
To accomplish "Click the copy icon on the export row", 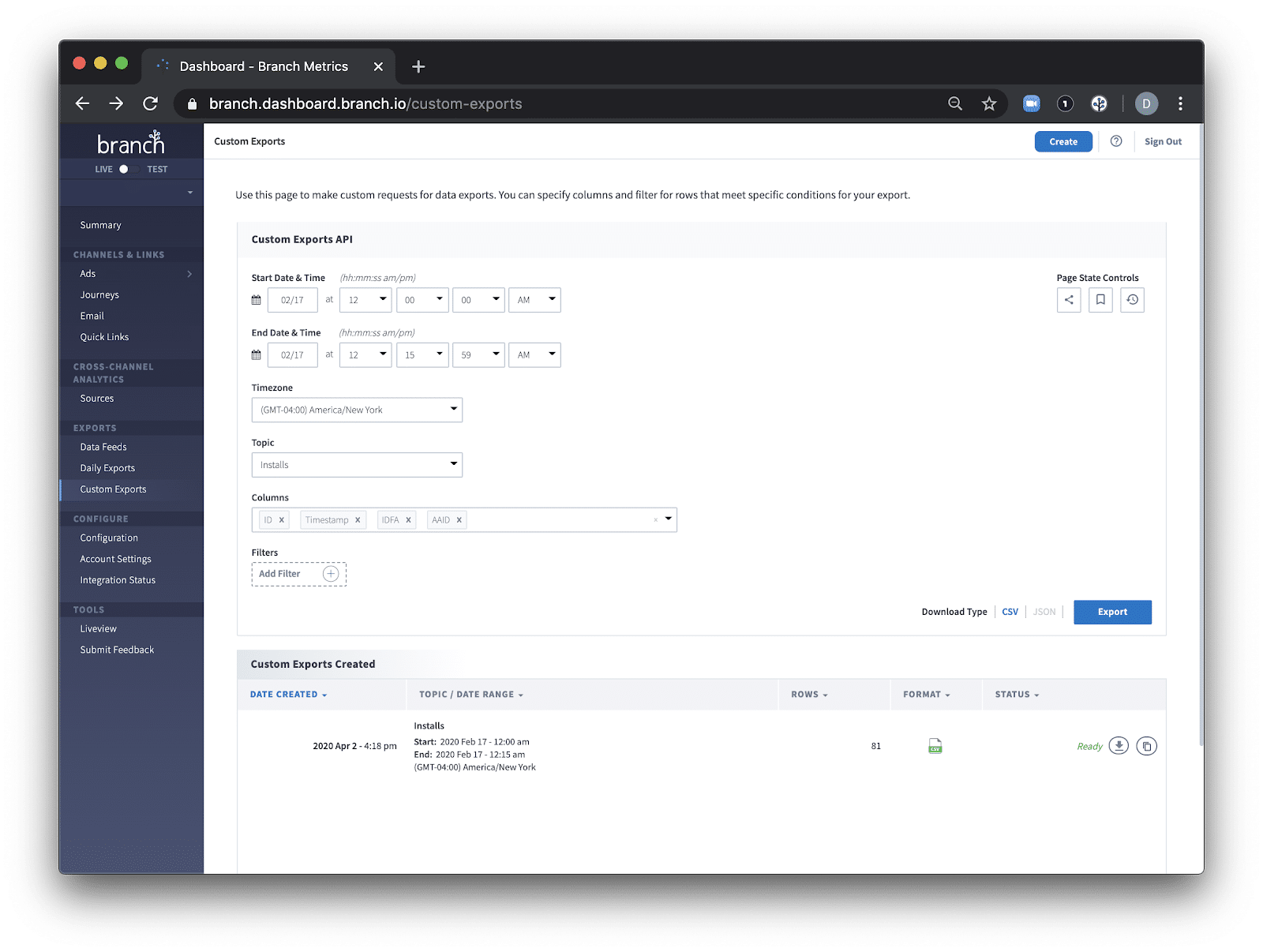I will pyautogui.click(x=1146, y=745).
